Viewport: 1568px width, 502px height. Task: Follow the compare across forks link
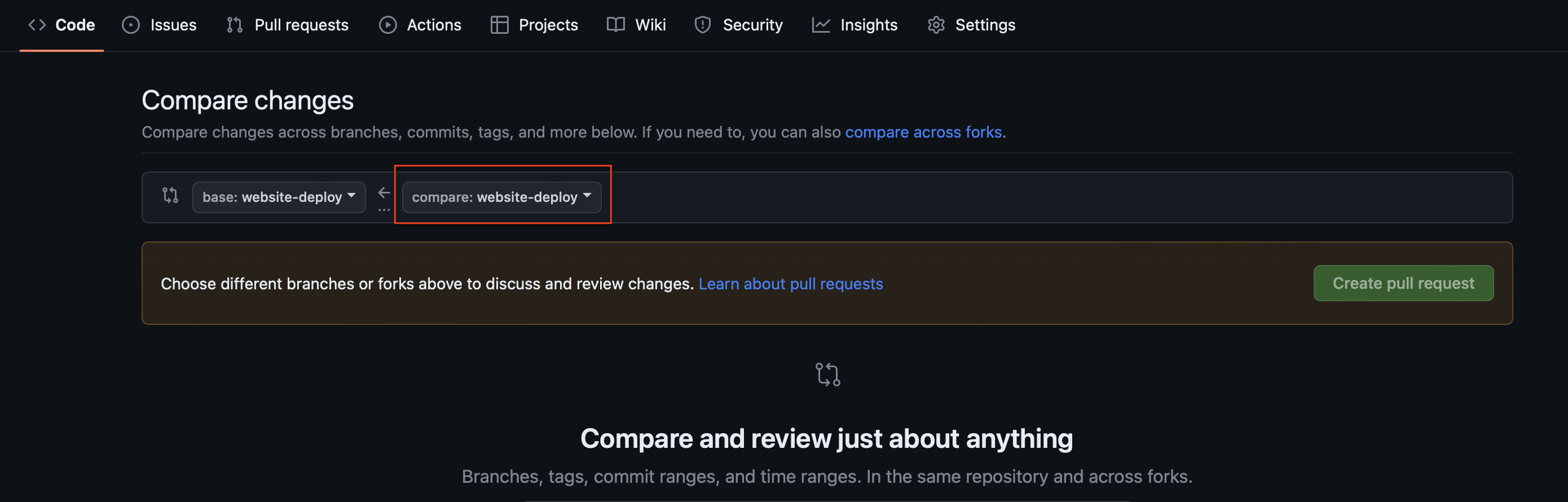pos(924,132)
